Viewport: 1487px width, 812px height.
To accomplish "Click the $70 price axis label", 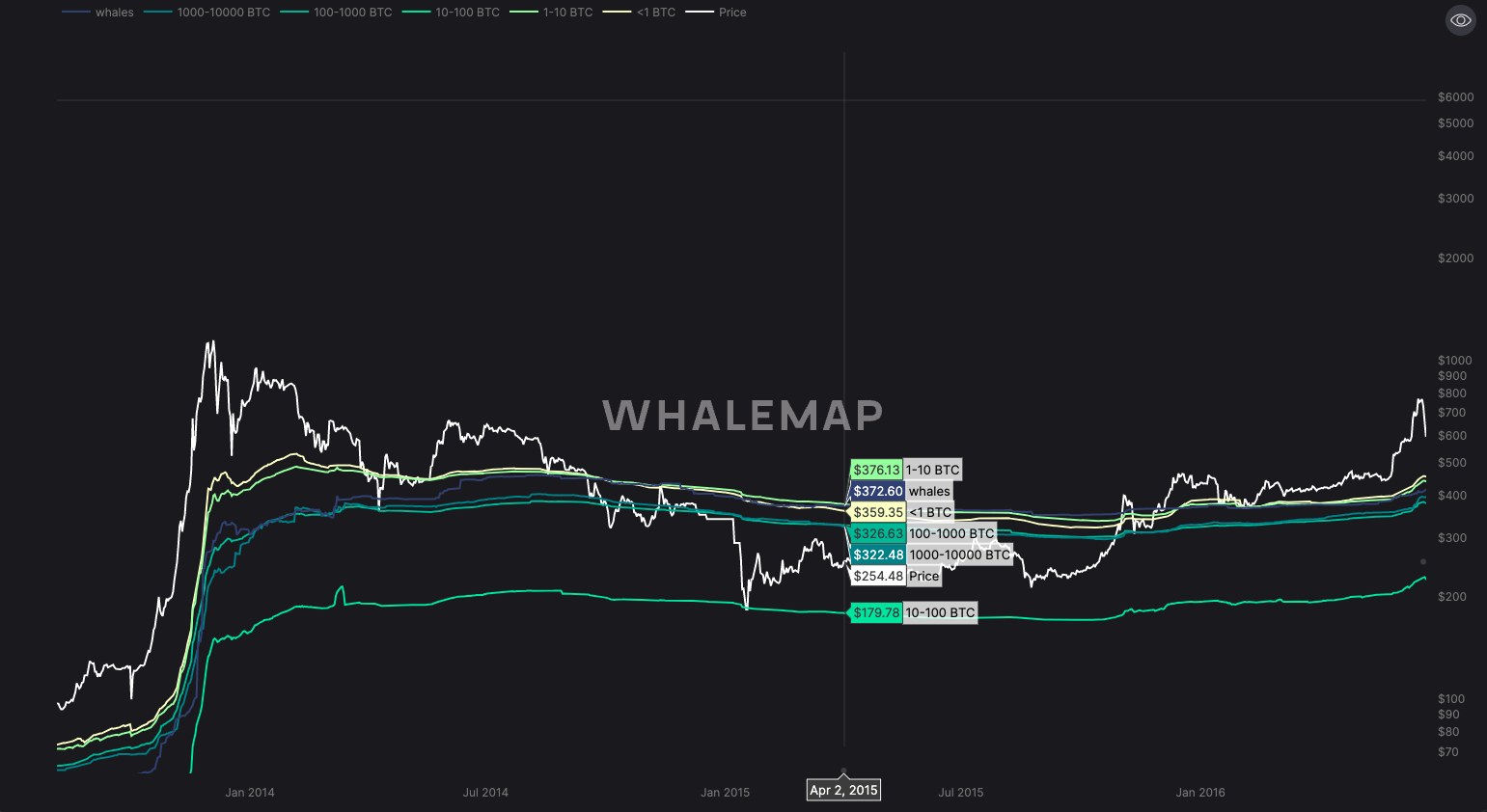I will (x=1448, y=752).
